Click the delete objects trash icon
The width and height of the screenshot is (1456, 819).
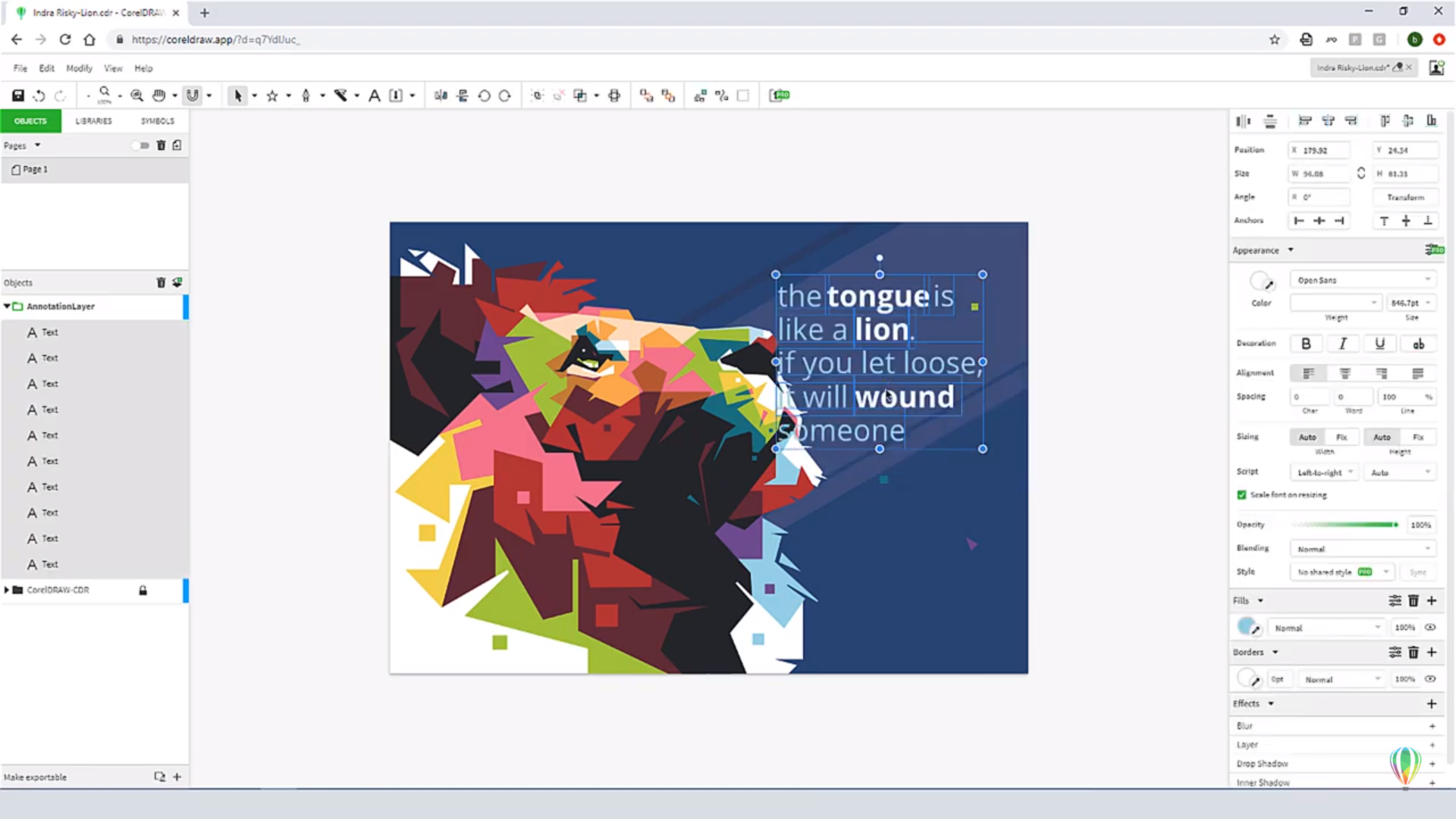click(161, 282)
